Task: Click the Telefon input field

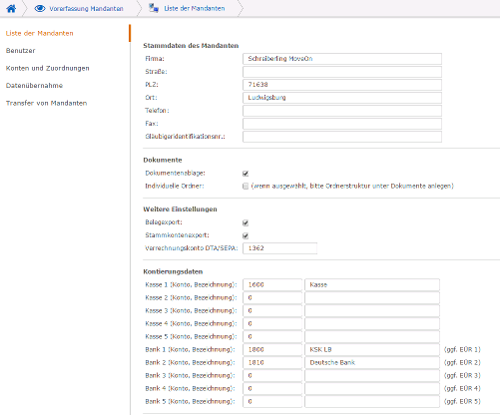Action: tap(342, 111)
